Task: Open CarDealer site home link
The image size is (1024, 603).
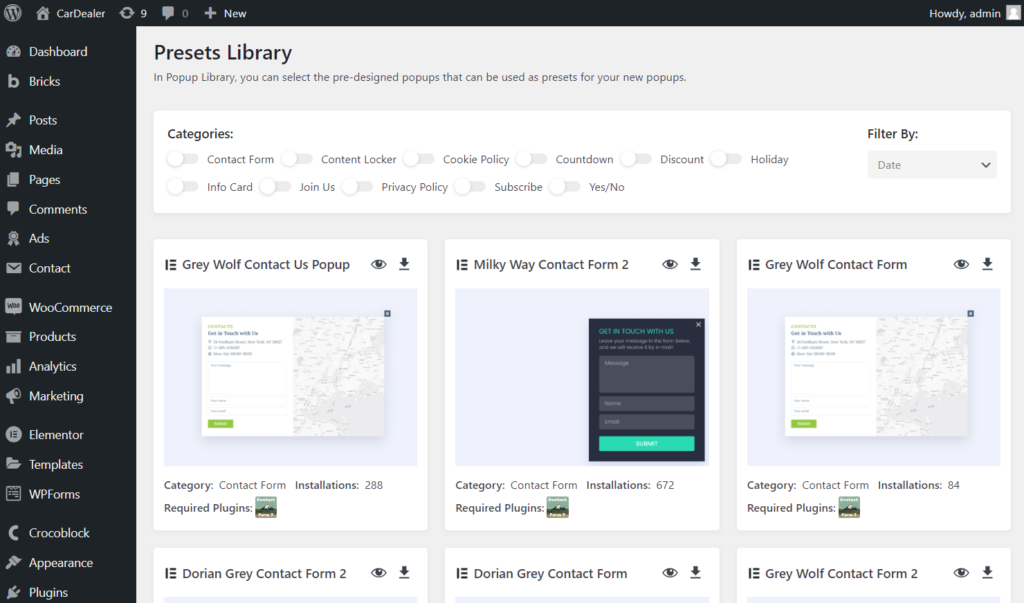Action: [x=71, y=13]
